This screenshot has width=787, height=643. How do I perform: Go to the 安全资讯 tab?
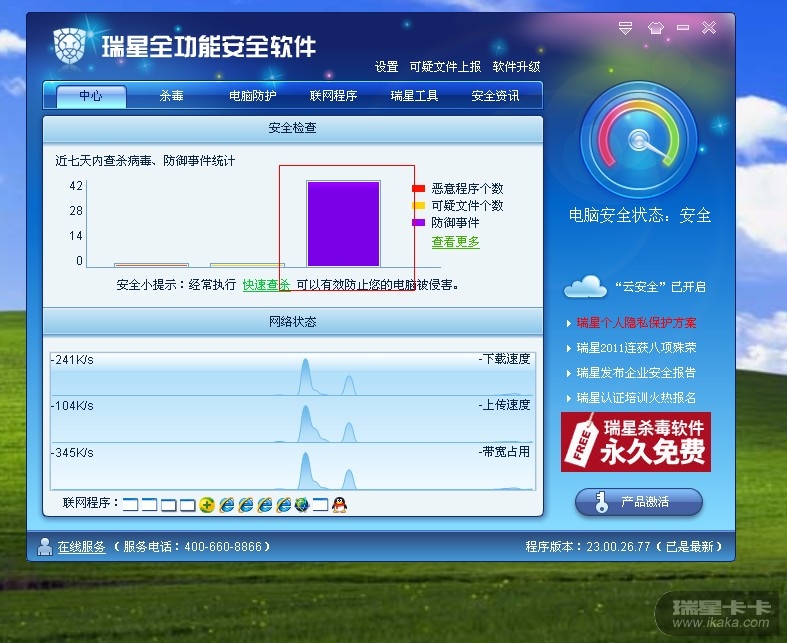click(x=495, y=95)
